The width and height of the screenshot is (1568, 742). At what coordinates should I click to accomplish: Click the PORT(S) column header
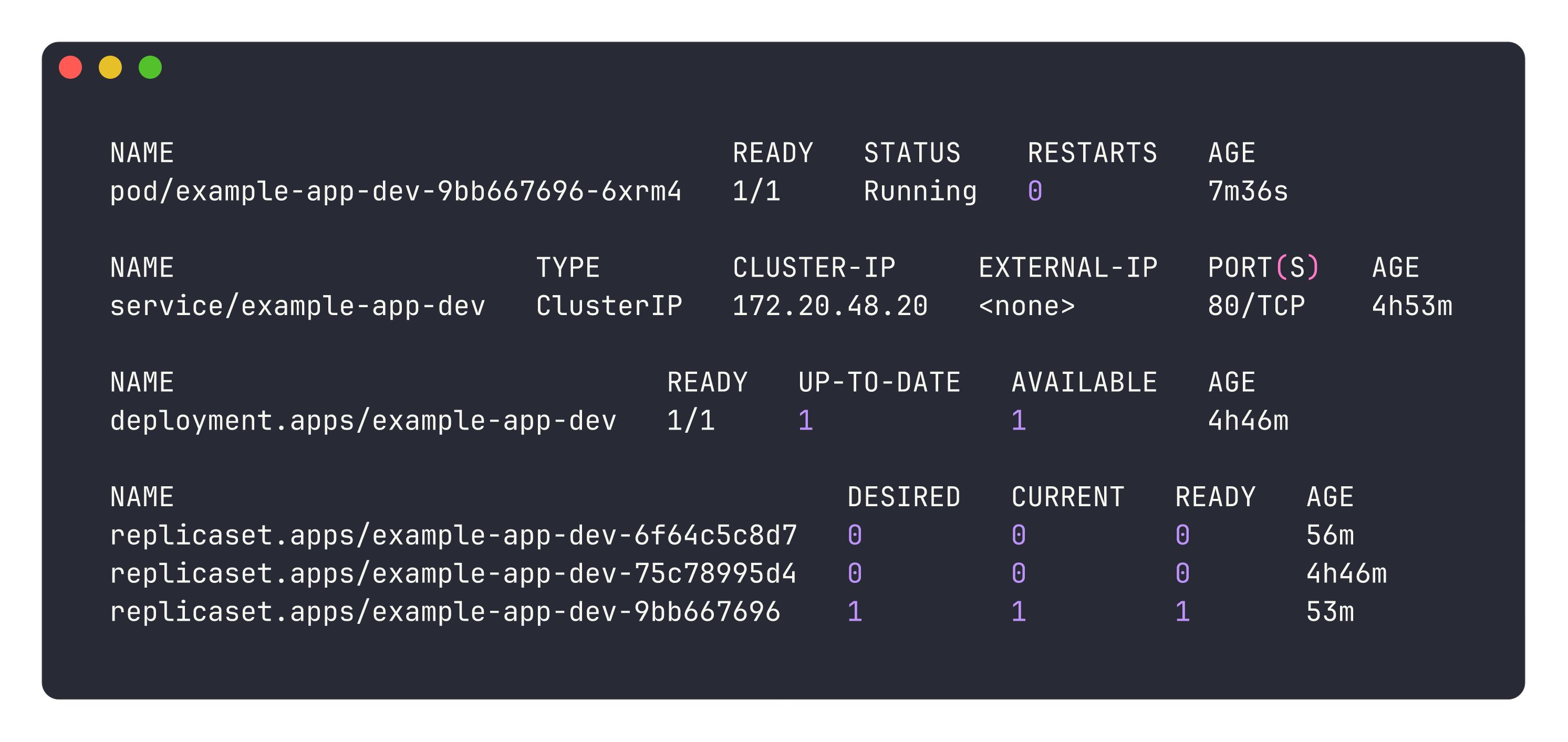coord(1263,268)
